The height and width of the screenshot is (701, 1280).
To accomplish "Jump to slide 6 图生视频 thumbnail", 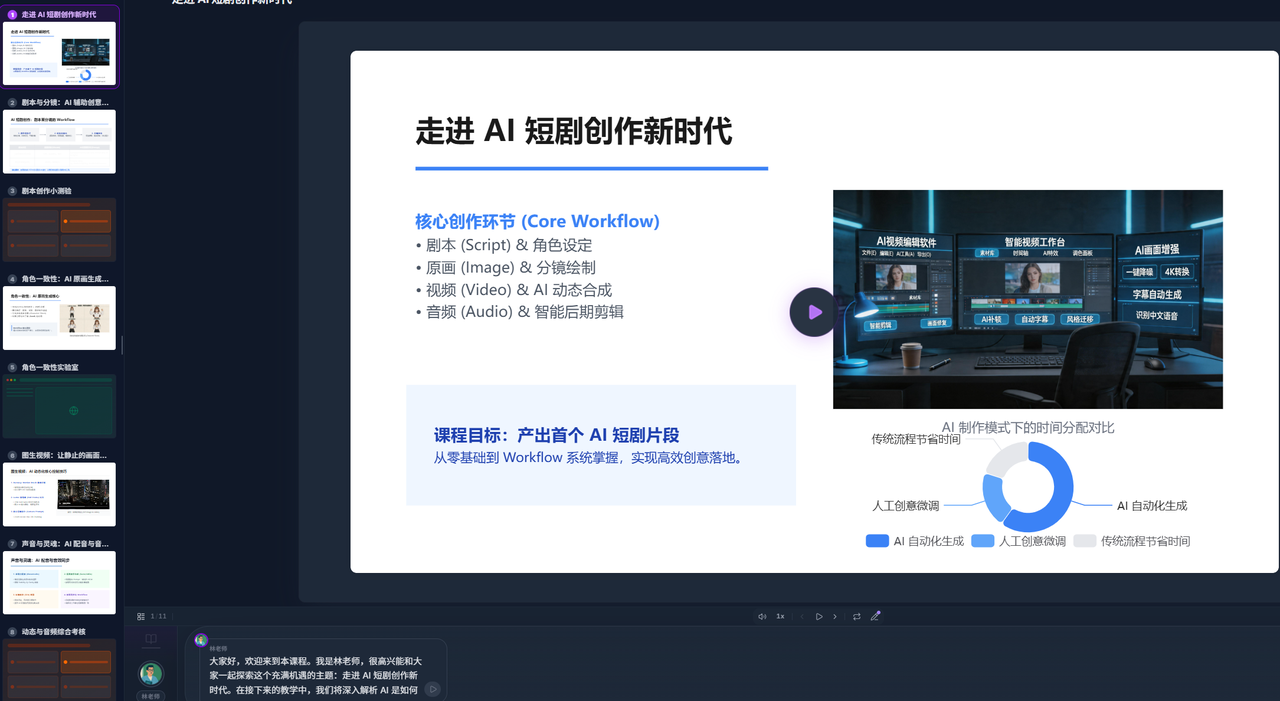I will (x=60, y=494).
